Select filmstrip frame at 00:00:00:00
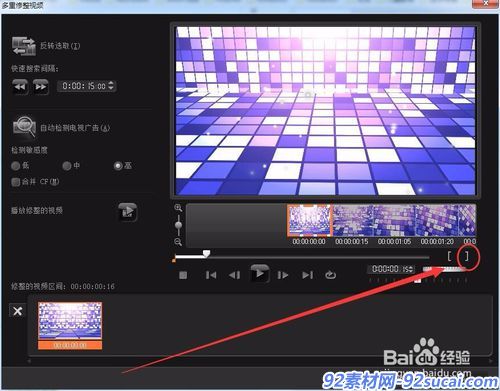 point(309,221)
